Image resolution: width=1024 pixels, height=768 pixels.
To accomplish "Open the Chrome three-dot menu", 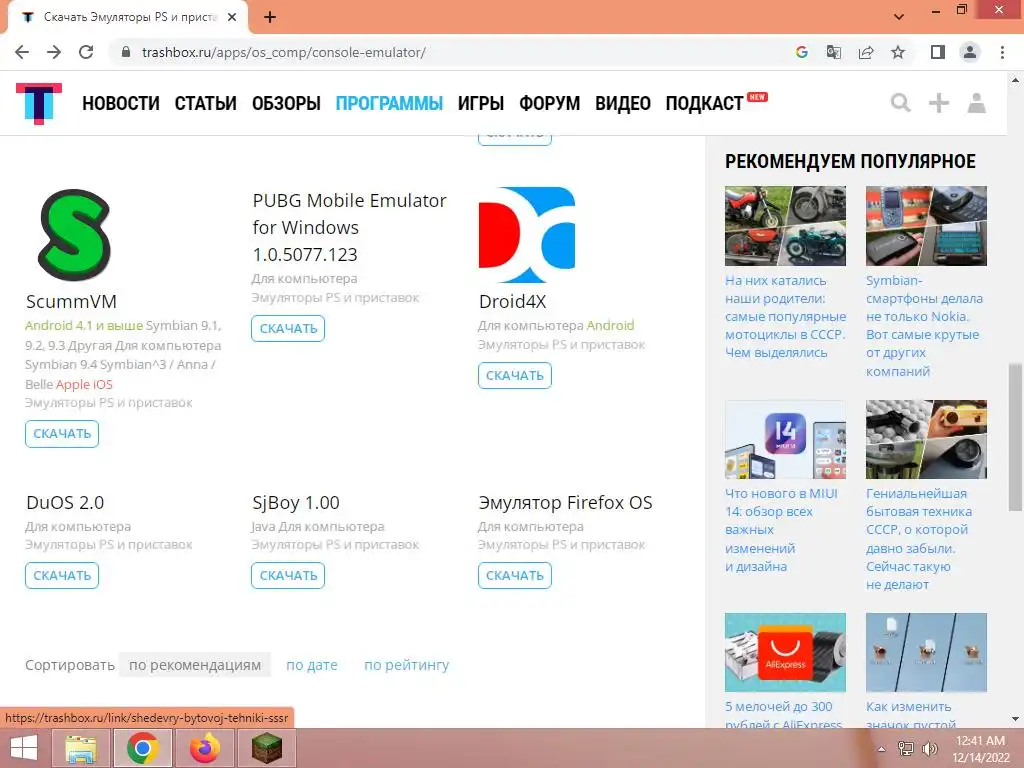I will (x=1002, y=52).
